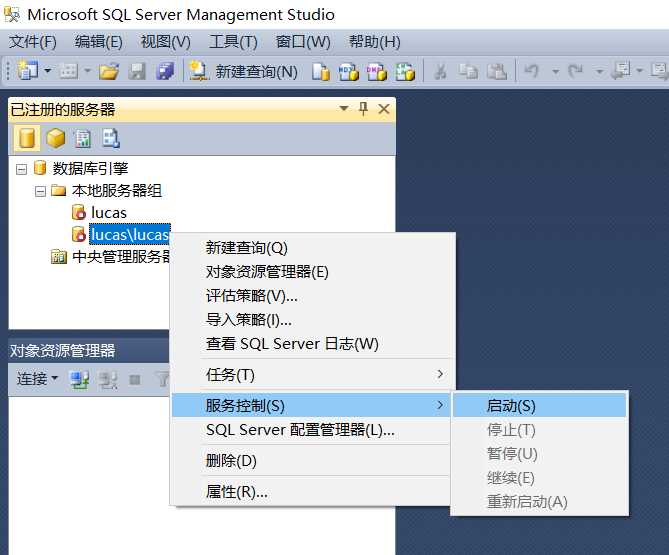Open the 窗口(W) menu
The width and height of the screenshot is (669, 555).
[303, 42]
